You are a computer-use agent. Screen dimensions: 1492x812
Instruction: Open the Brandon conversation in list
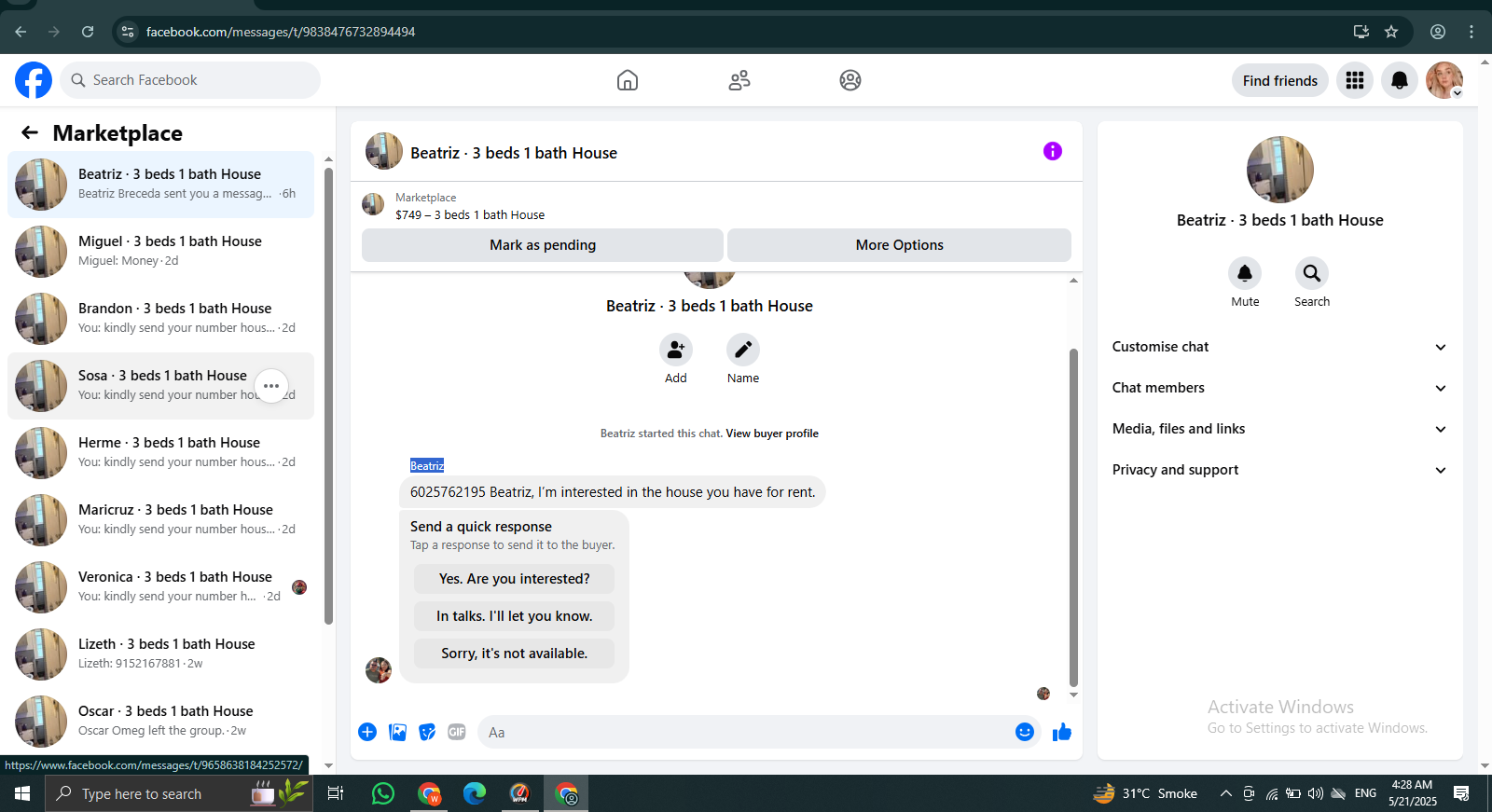pos(160,319)
